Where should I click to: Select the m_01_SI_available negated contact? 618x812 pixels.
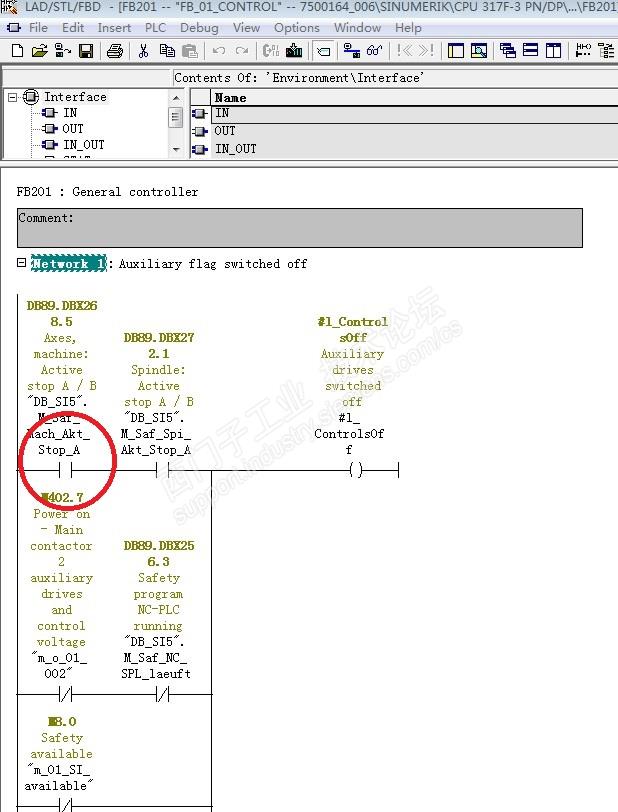(65, 805)
